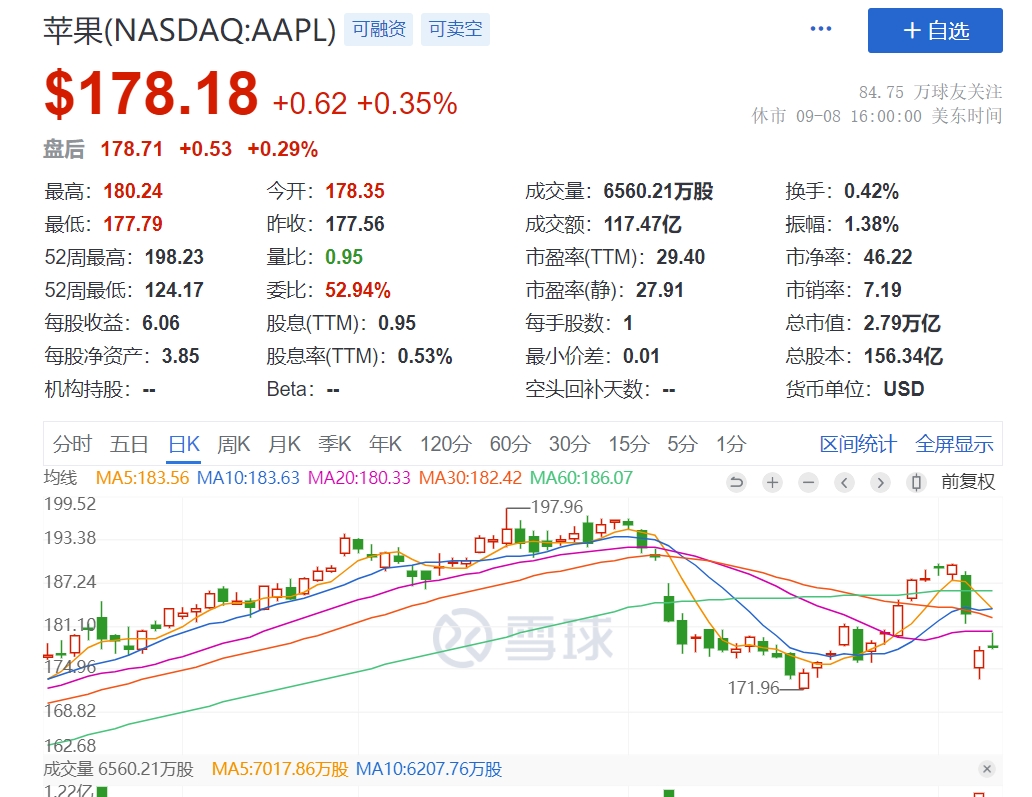Switch to the 五日 chart tab
This screenshot has height=797, width=1032.
tap(129, 444)
